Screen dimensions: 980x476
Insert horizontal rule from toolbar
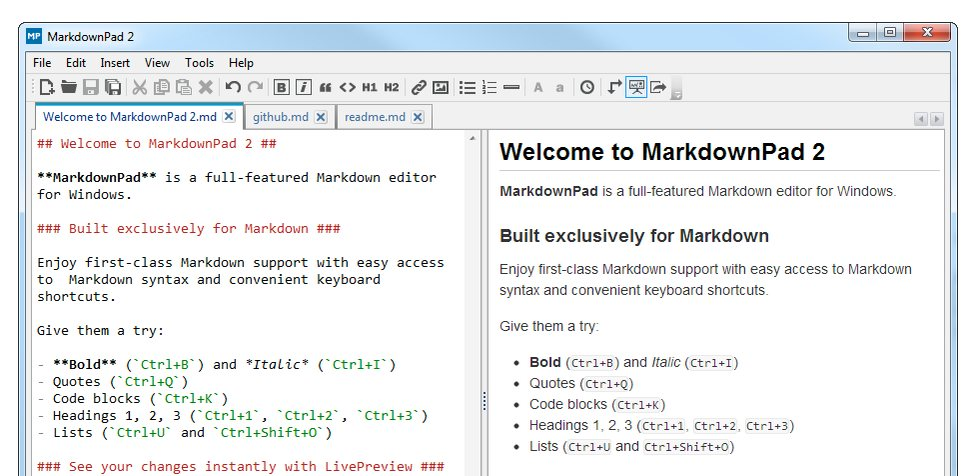click(x=511, y=87)
